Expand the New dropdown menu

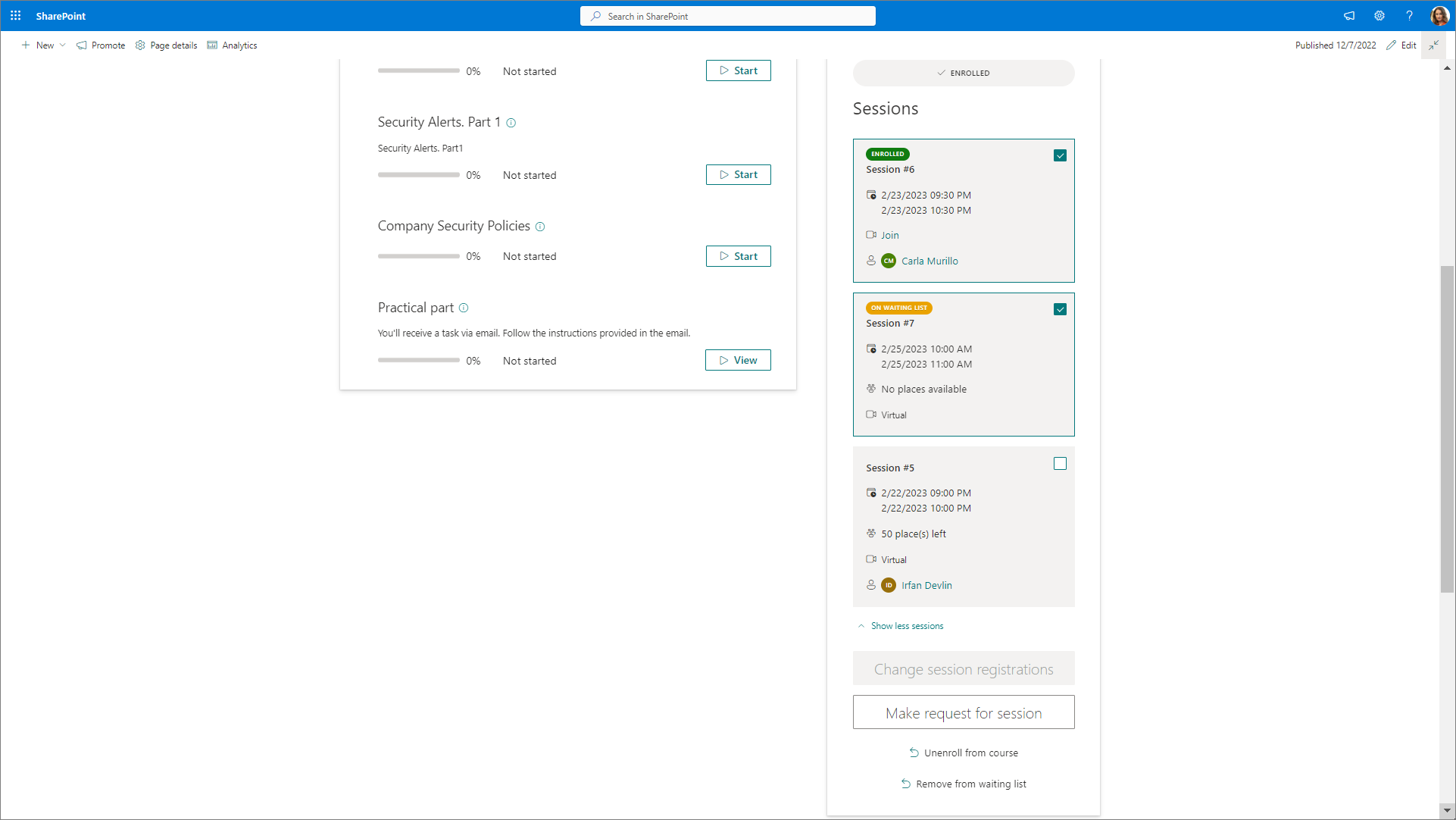click(44, 45)
